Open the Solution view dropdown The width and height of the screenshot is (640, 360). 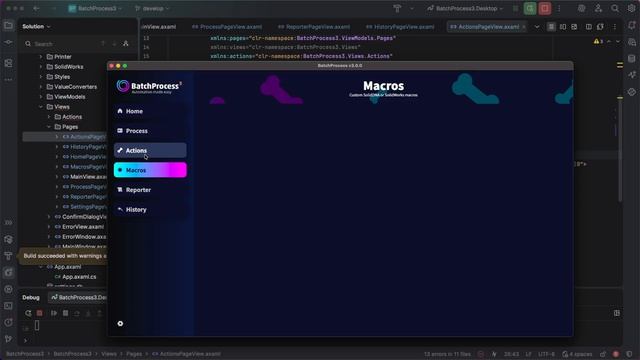(x=36, y=27)
